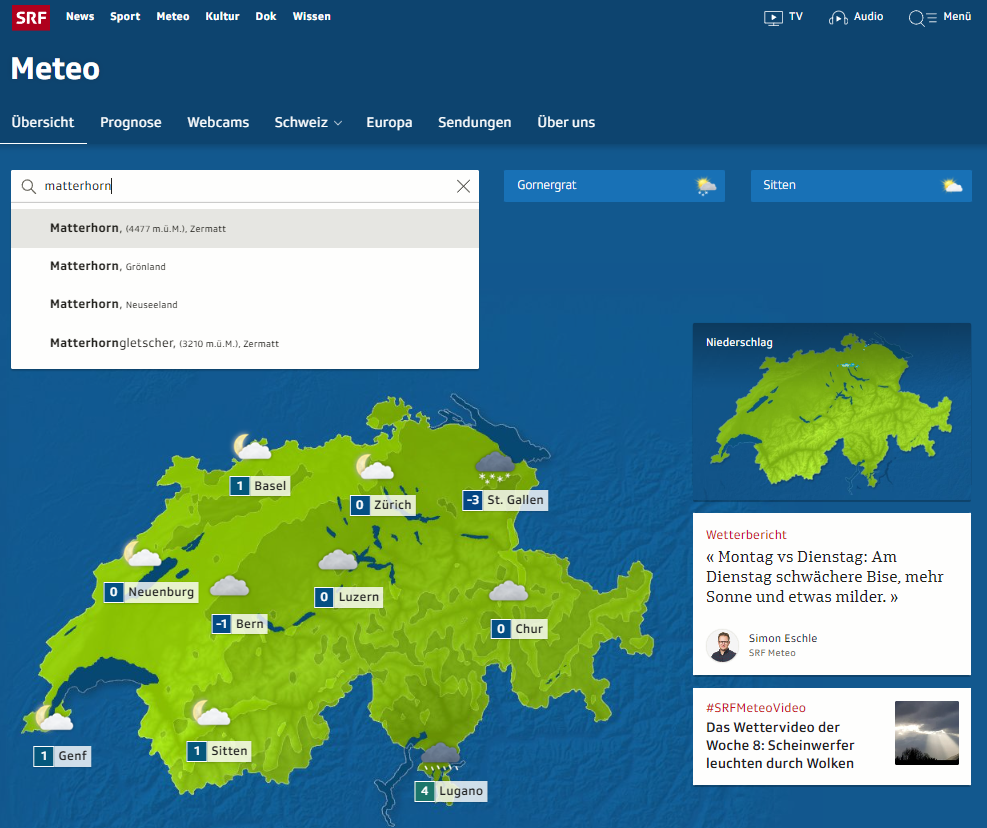Go to Wissen in top navigation
This screenshot has height=828, width=987.
(x=311, y=16)
